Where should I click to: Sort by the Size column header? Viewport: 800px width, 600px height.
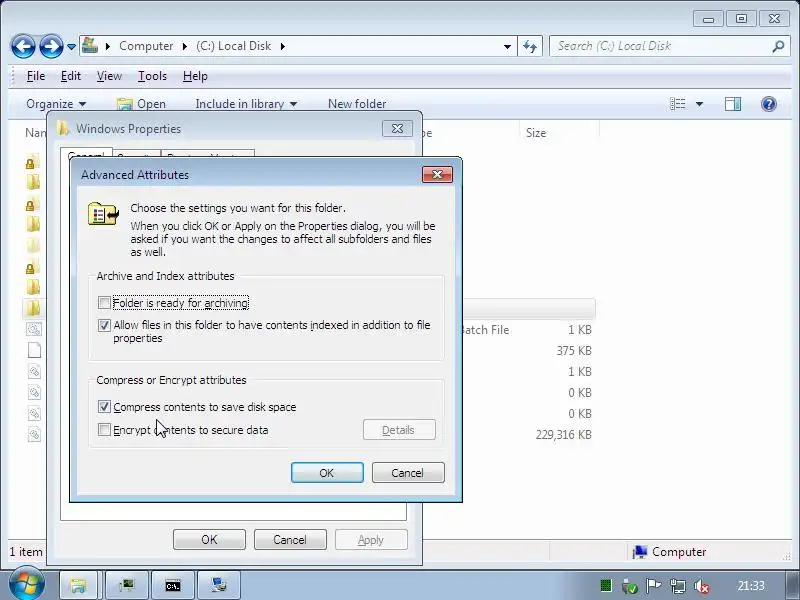point(560,133)
